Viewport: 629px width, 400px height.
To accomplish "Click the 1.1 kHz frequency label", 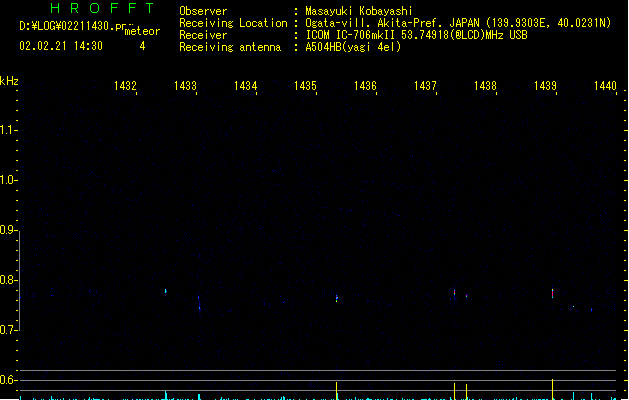I will (x=8, y=130).
